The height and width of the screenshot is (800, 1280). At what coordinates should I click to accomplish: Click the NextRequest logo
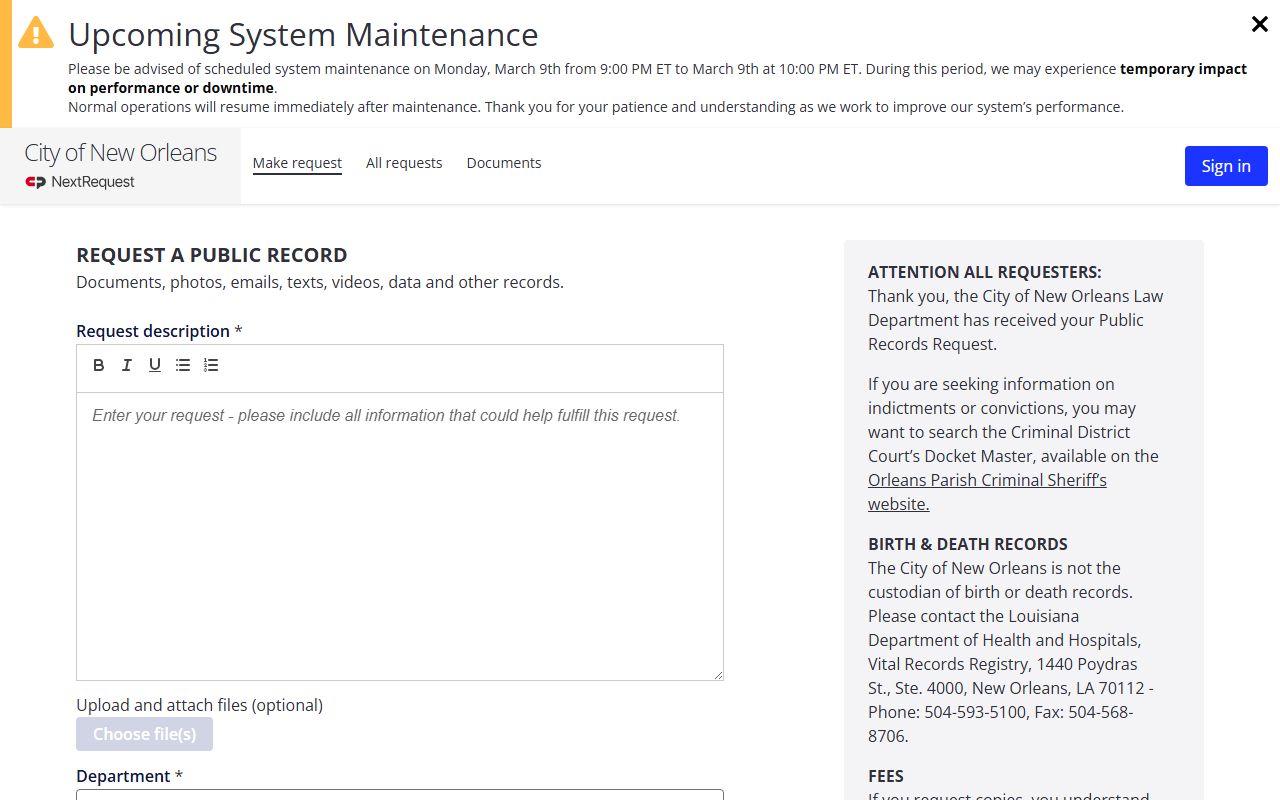click(80, 182)
